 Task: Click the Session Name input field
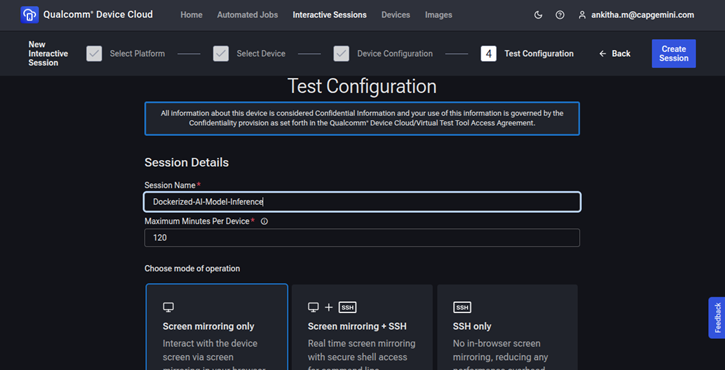(x=362, y=202)
